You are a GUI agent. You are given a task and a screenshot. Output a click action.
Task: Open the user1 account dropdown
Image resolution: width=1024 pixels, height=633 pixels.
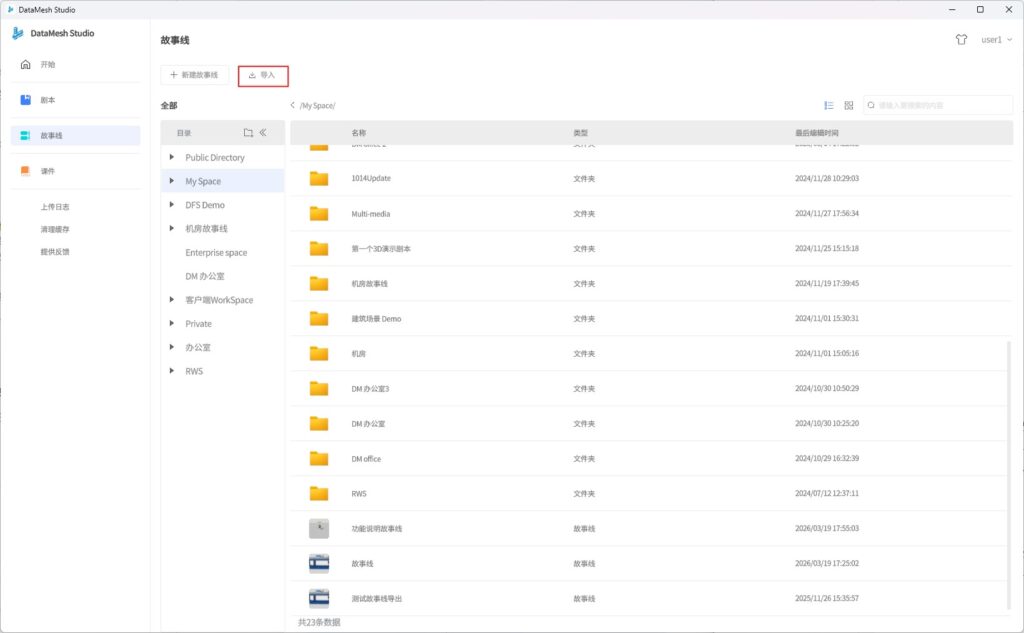point(996,40)
